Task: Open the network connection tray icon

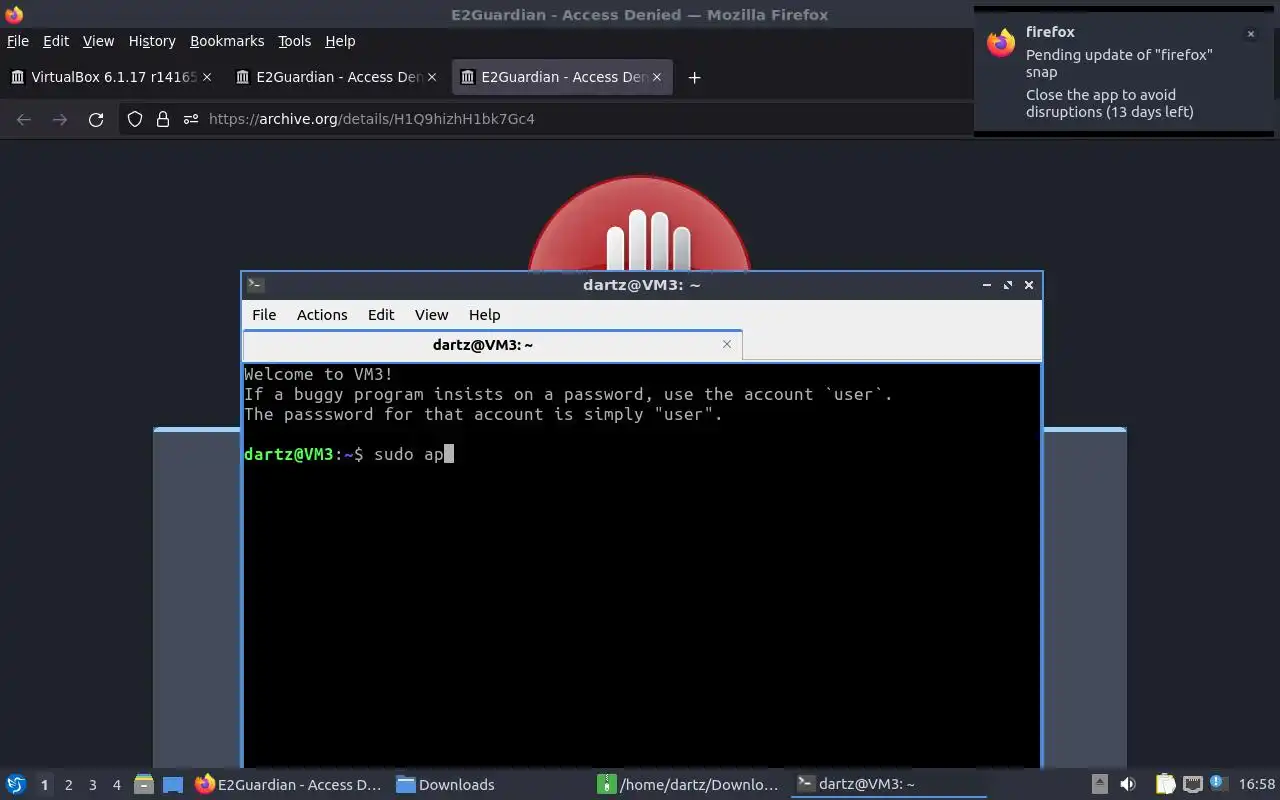Action: (x=1192, y=784)
